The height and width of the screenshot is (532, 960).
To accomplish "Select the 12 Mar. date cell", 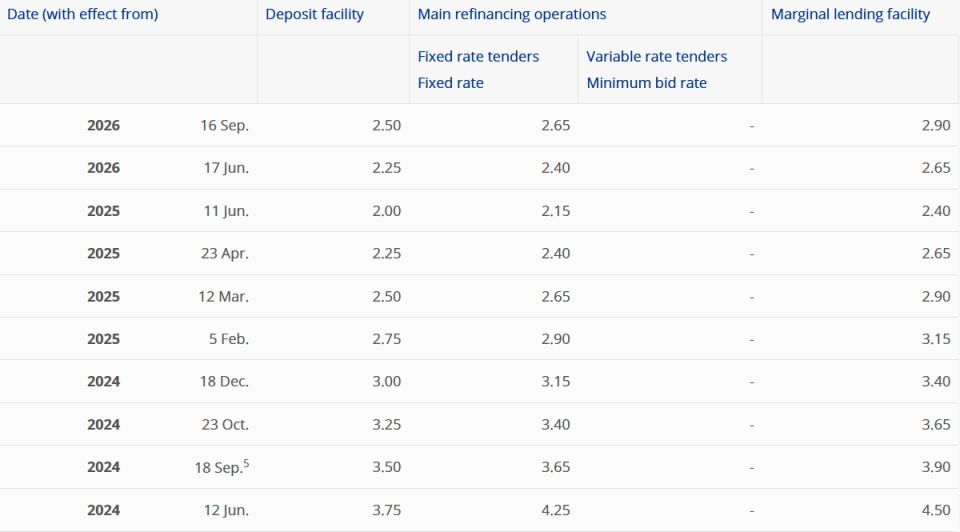I will point(223,296).
